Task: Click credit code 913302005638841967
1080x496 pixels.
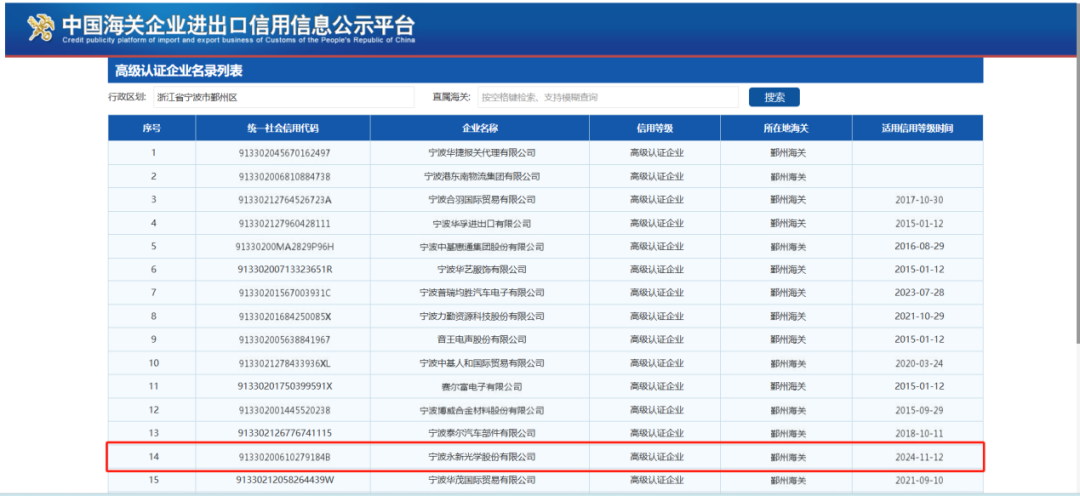Action: (284, 340)
